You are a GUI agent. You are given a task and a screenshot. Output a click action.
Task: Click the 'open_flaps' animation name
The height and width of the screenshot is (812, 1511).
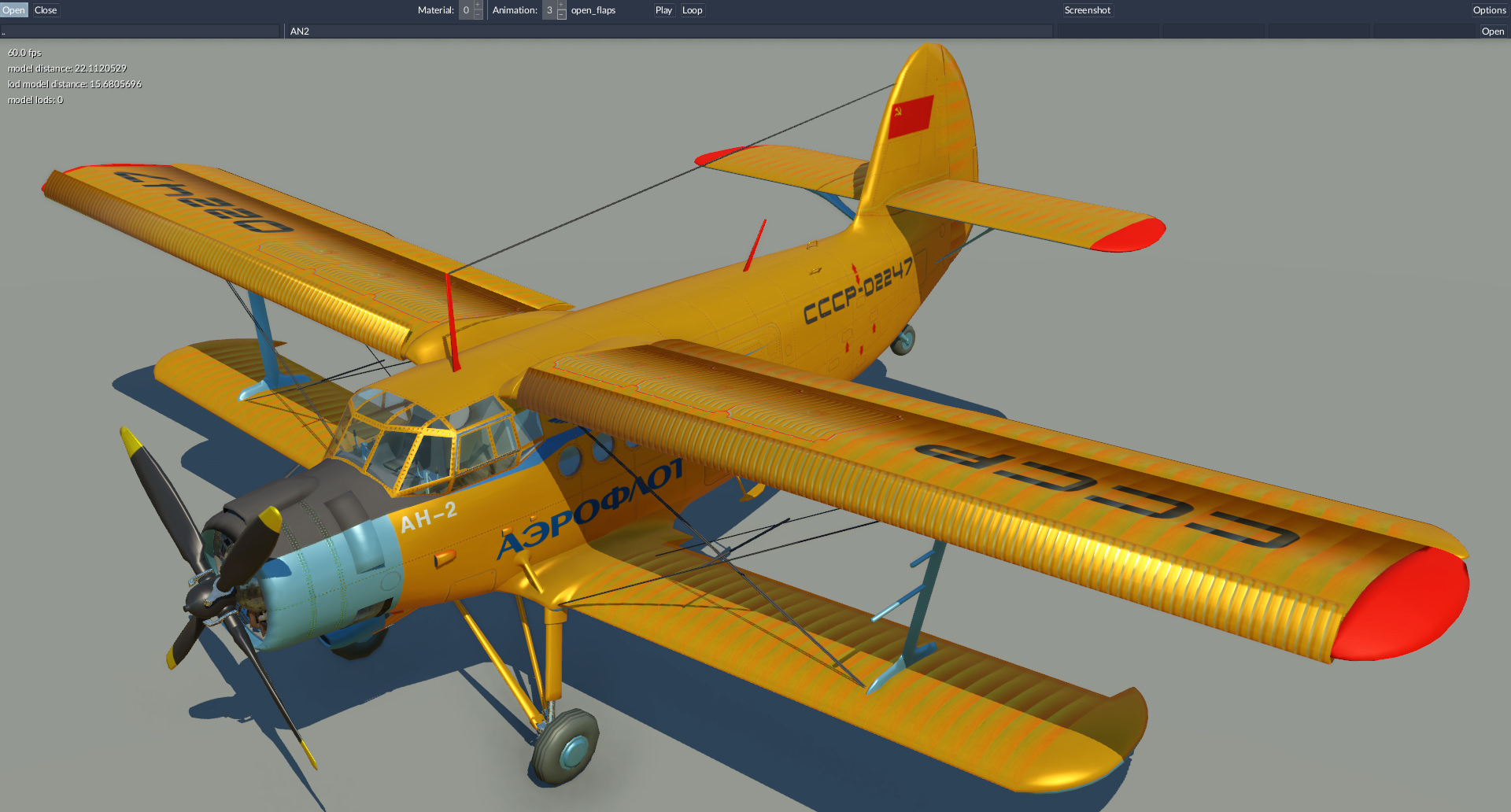coord(593,10)
